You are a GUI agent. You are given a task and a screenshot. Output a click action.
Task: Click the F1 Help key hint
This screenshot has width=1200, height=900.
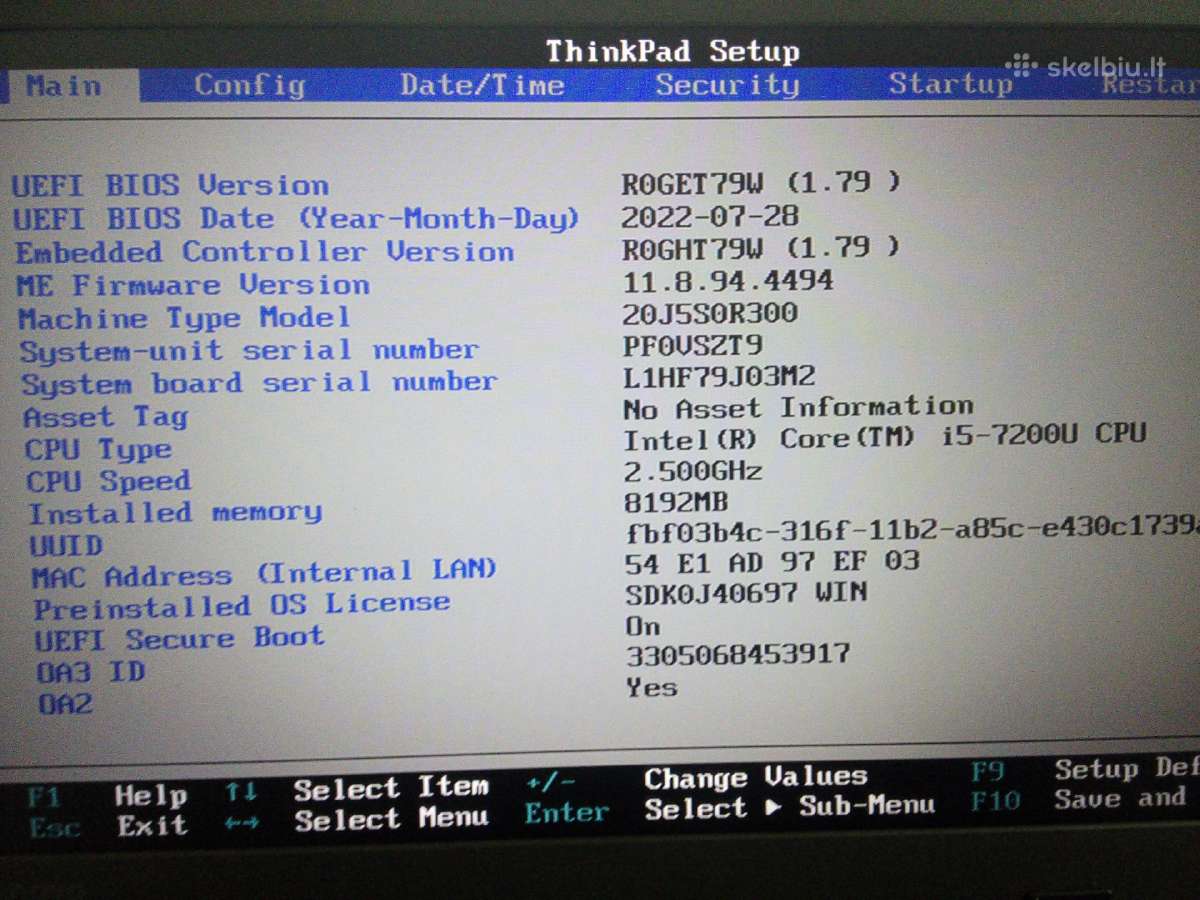point(107,797)
